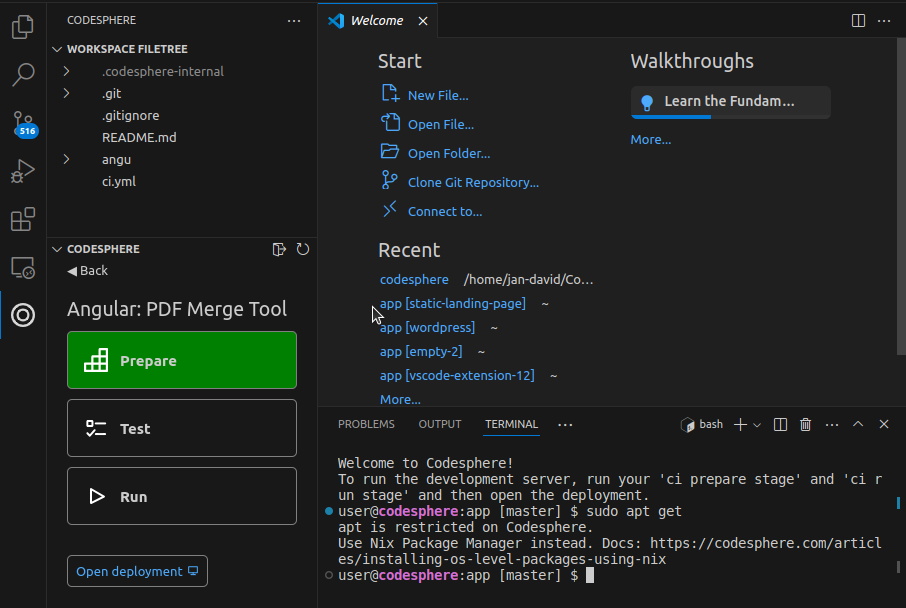Click the green Prepare button
Screen dimensions: 906x608
click(x=182, y=360)
